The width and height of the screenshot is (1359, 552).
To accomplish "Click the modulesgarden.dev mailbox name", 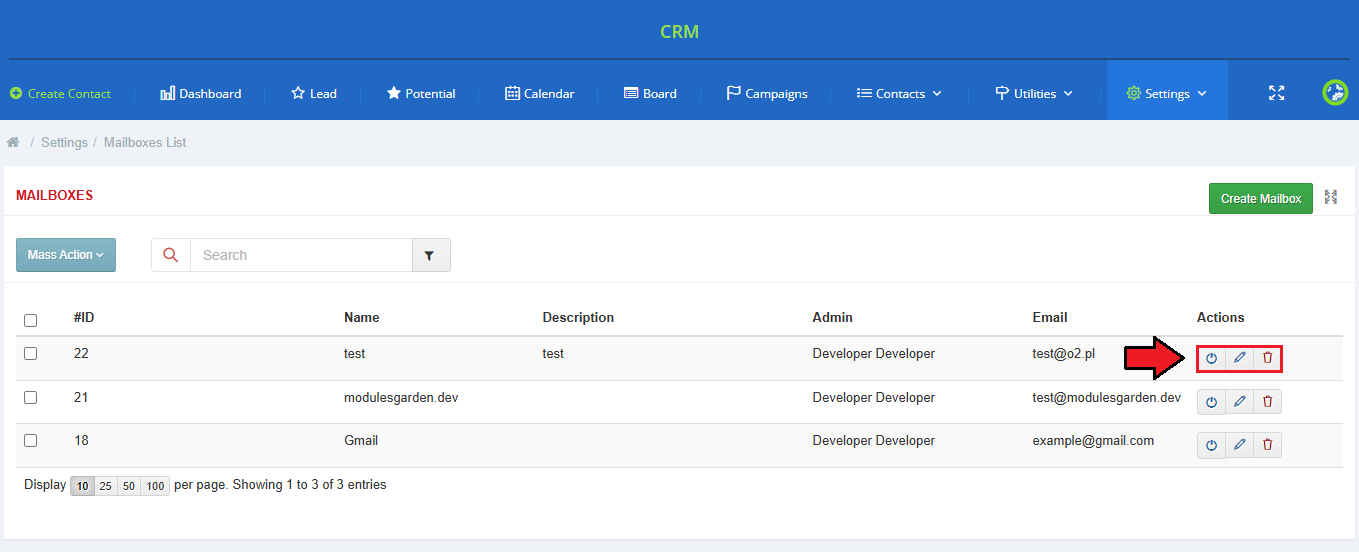I will click(401, 397).
